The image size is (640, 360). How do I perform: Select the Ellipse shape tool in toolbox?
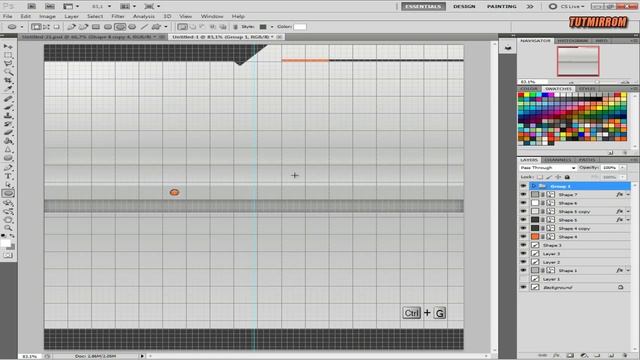click(x=8, y=193)
